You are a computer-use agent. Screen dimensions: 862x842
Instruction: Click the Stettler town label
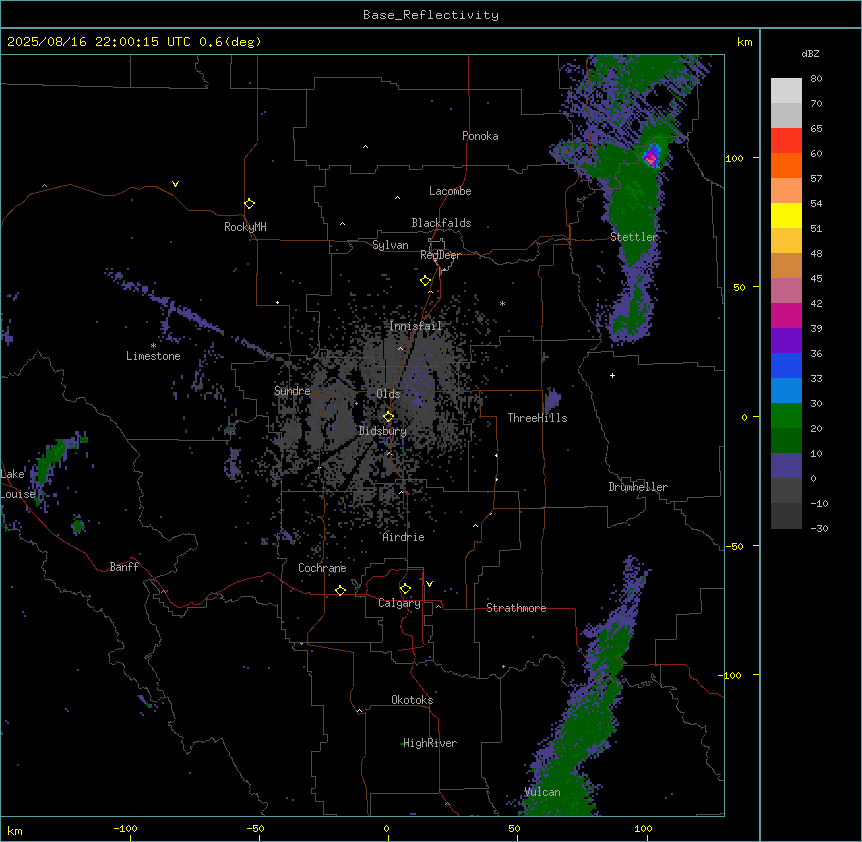point(634,237)
